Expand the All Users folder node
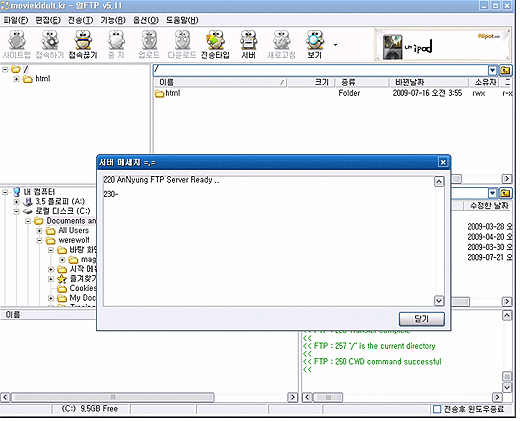Image resolution: width=520 pixels, height=421 pixels. [39, 231]
